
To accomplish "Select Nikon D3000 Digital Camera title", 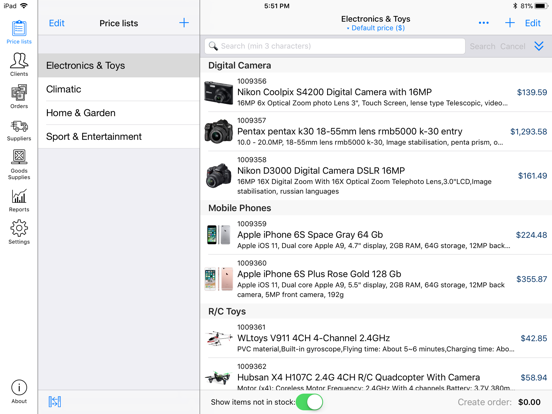I will point(321,170).
